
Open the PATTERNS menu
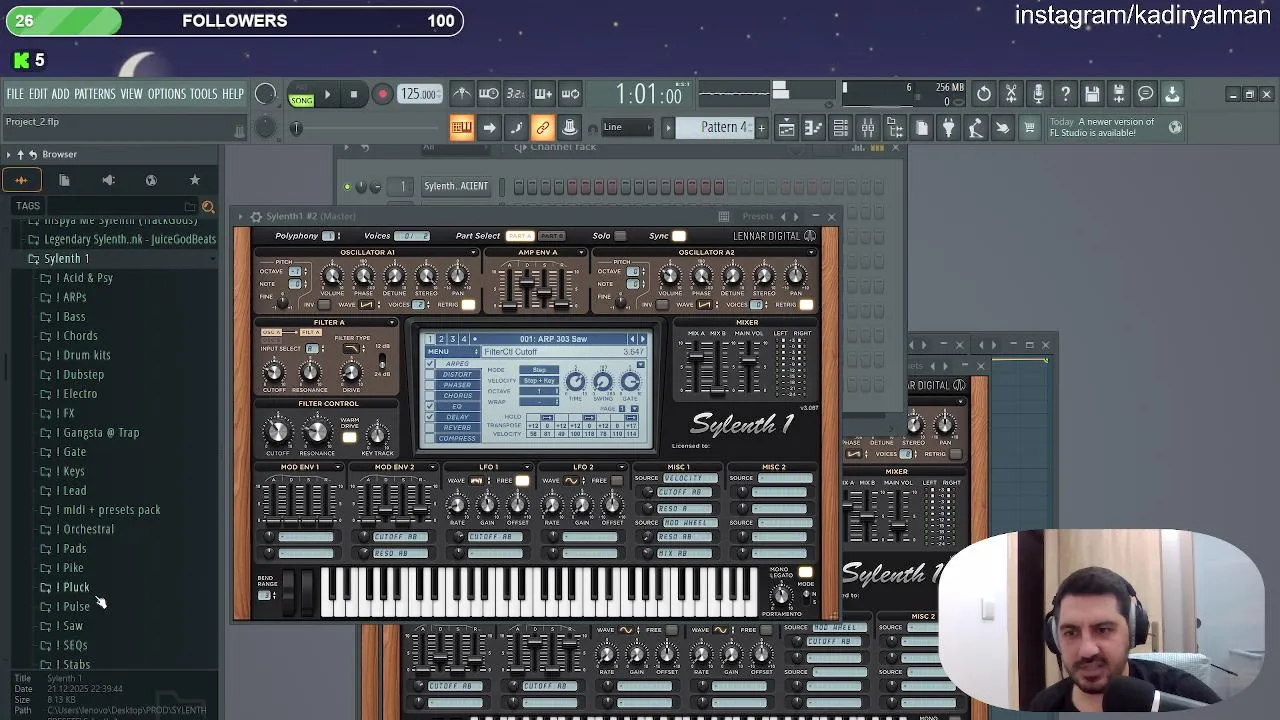(95, 94)
